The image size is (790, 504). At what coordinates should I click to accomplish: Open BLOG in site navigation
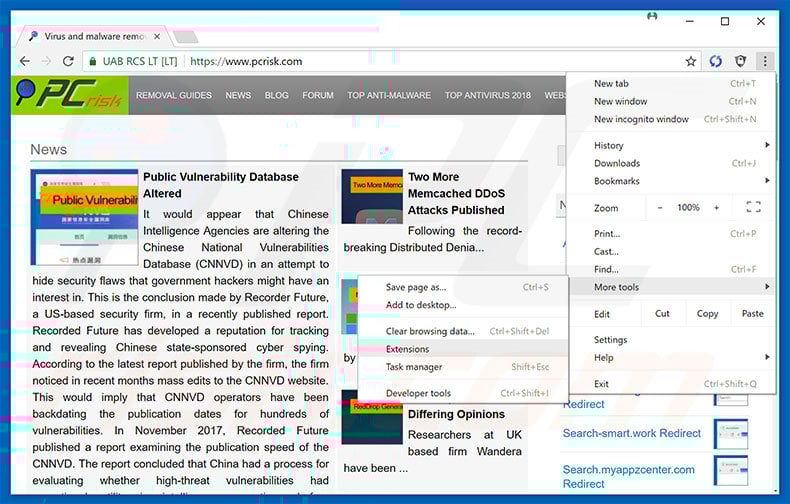(x=277, y=95)
